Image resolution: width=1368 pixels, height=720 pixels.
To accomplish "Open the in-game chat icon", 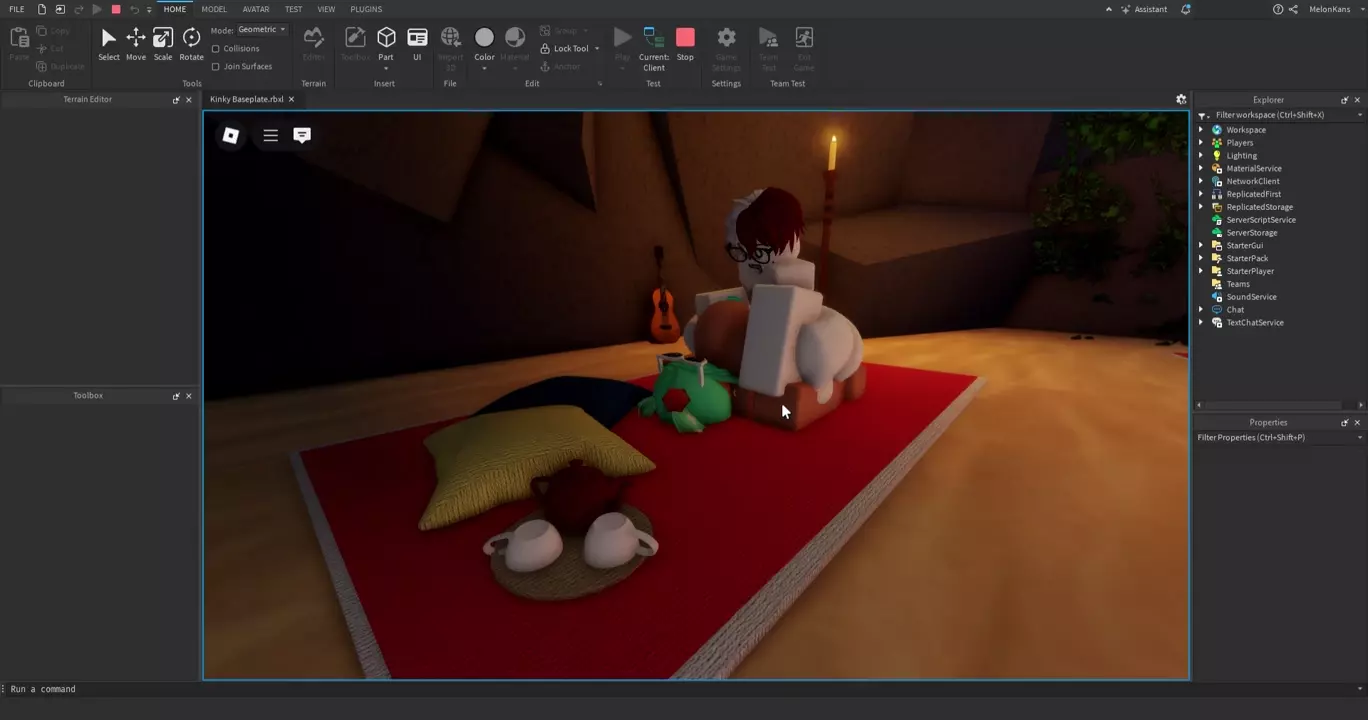I will point(302,135).
